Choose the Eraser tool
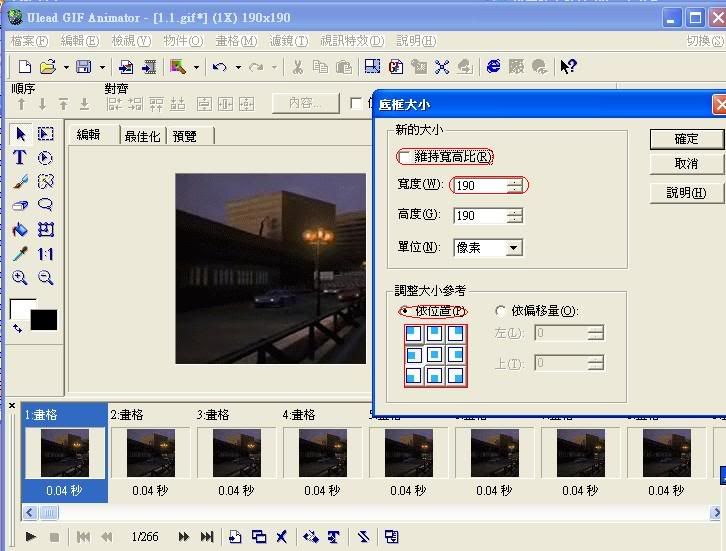The width and height of the screenshot is (726, 551). coord(19,205)
